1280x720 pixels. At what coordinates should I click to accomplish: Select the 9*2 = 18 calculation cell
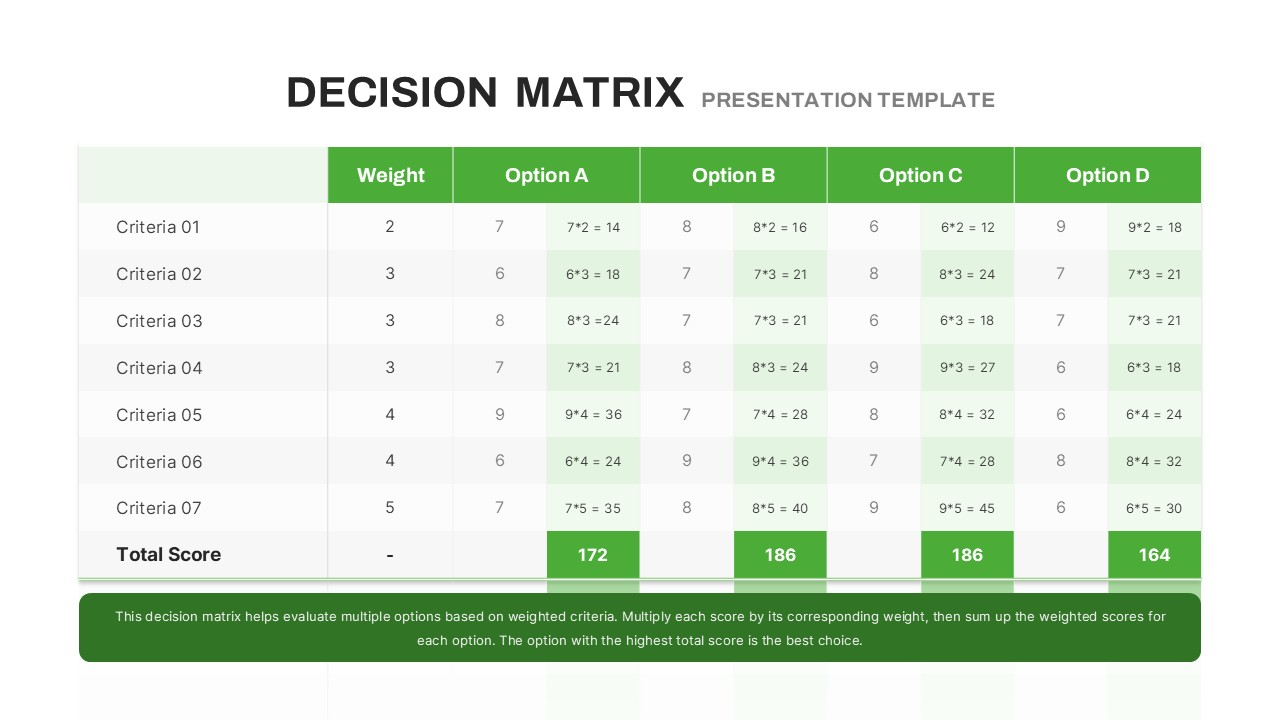click(x=1154, y=227)
